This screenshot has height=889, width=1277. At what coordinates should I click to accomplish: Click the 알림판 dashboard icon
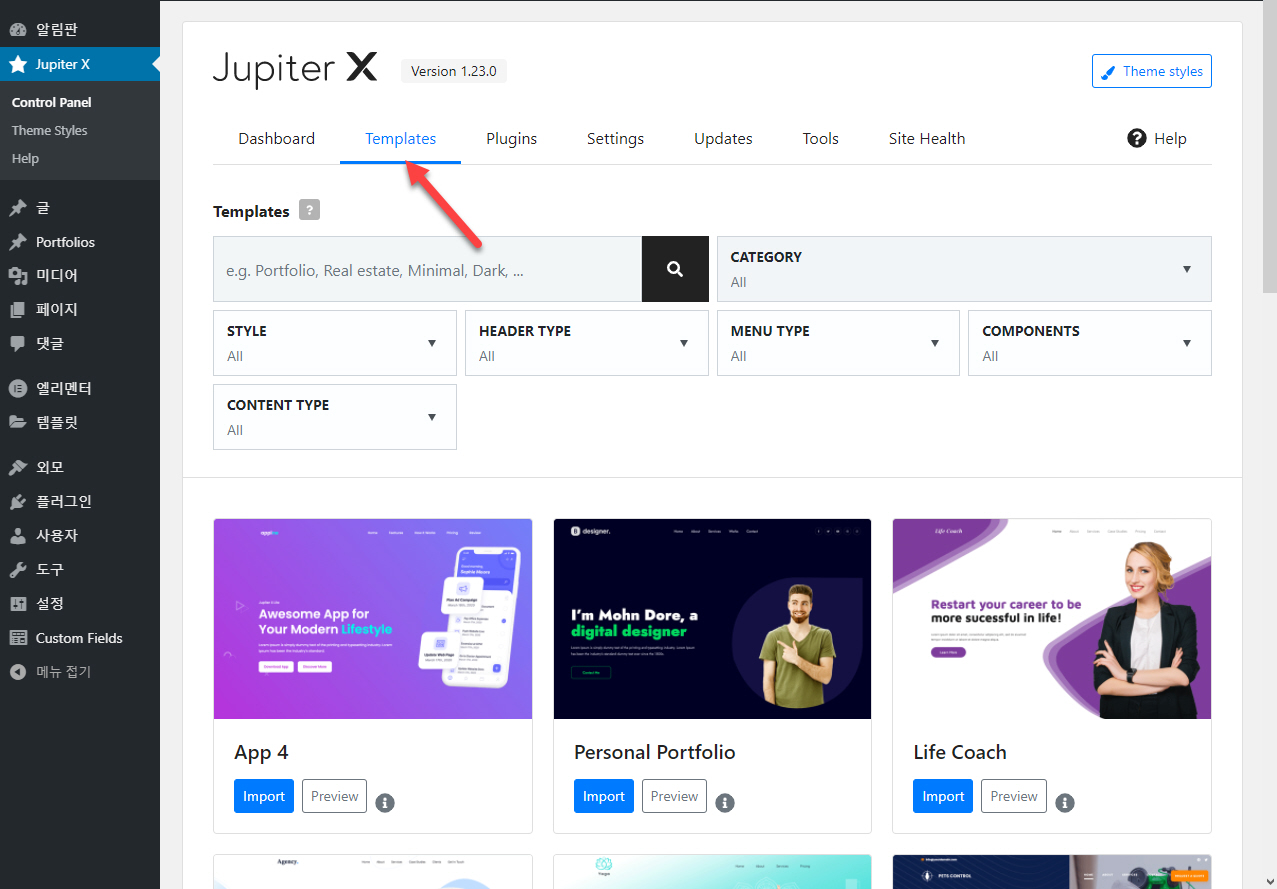(18, 30)
